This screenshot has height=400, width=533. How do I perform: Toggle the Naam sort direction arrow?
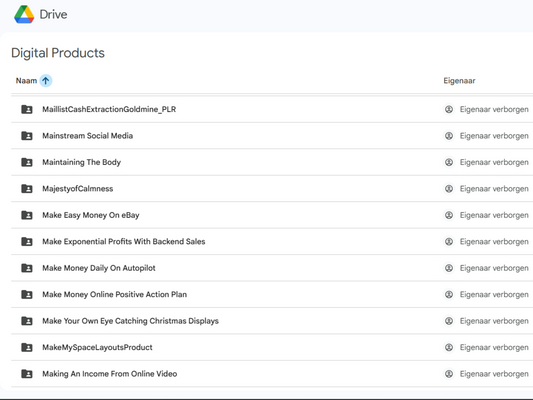[46, 81]
